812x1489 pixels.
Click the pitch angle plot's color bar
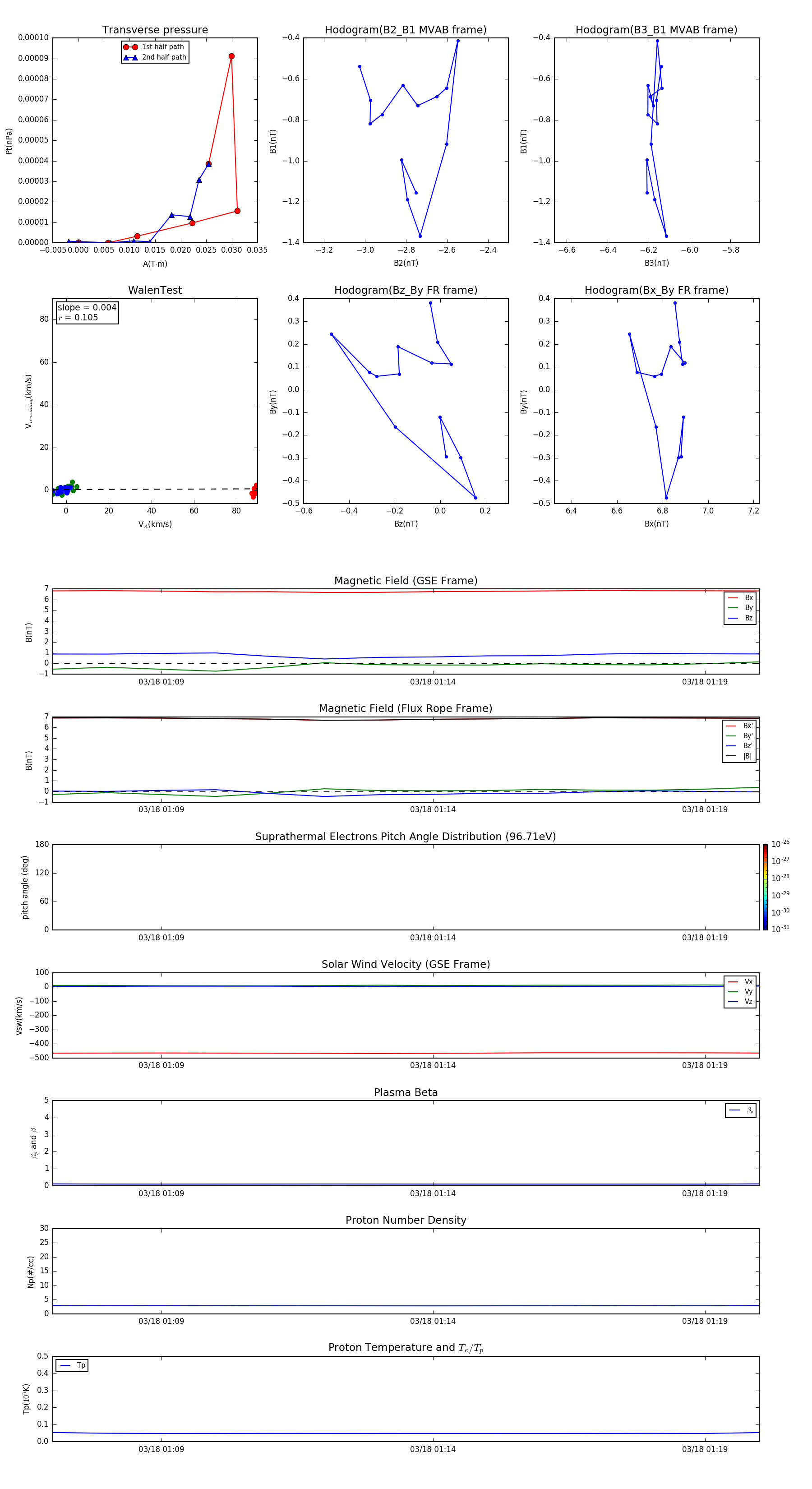coord(765,887)
